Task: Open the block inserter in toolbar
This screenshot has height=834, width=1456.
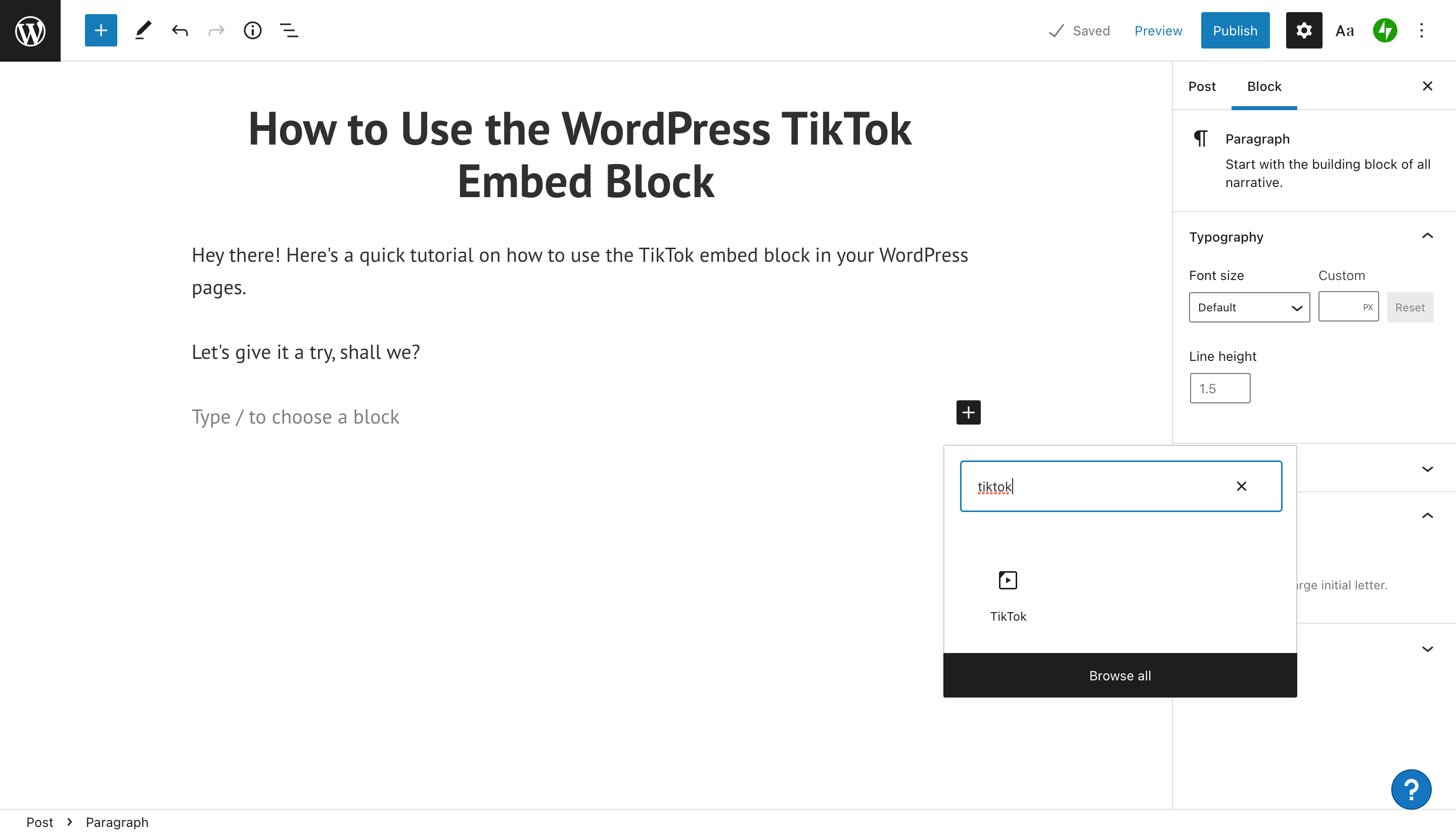Action: 101,30
